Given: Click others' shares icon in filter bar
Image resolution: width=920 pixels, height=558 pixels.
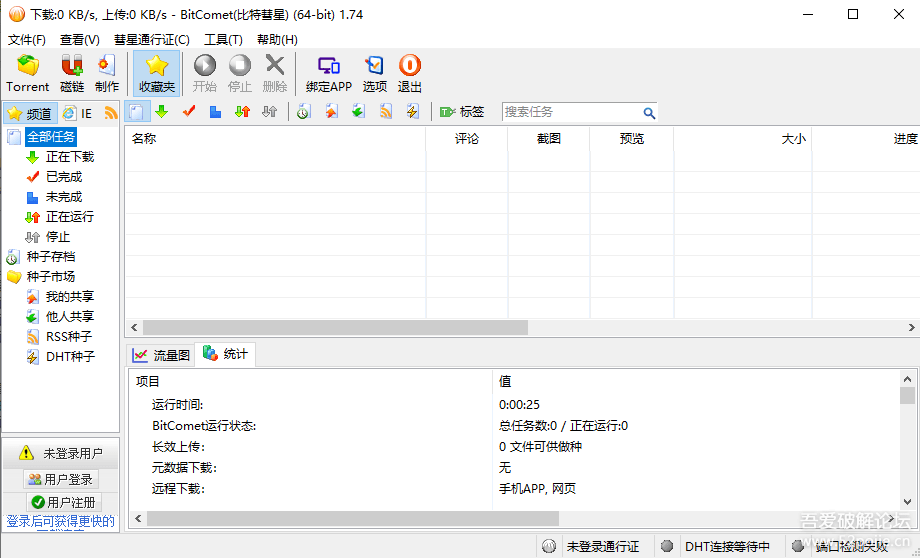Looking at the screenshot, I should coord(358,111).
